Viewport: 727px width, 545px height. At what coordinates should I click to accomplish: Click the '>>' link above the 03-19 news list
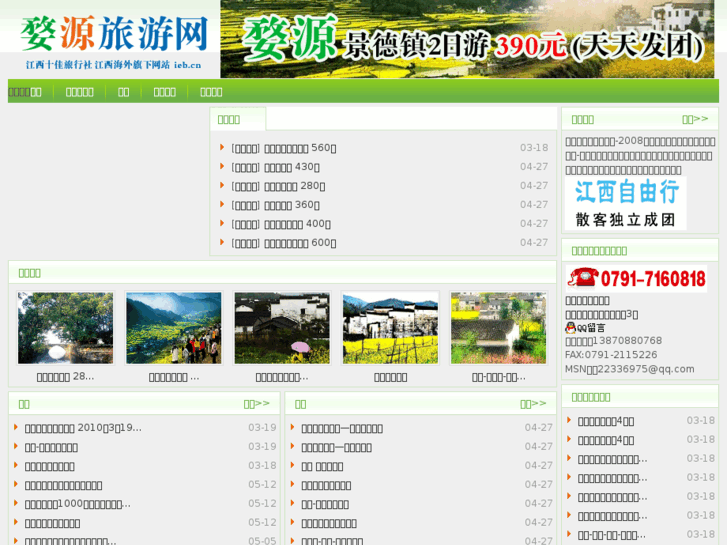click(256, 404)
